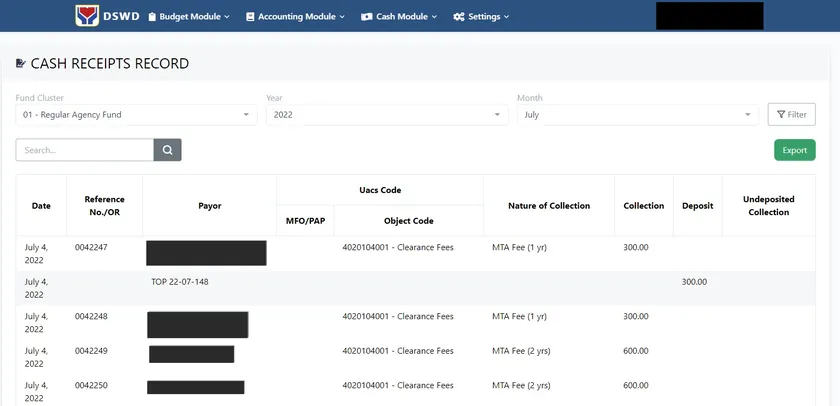Click reference number 0042249
The width and height of the screenshot is (840, 406).
(x=91, y=351)
